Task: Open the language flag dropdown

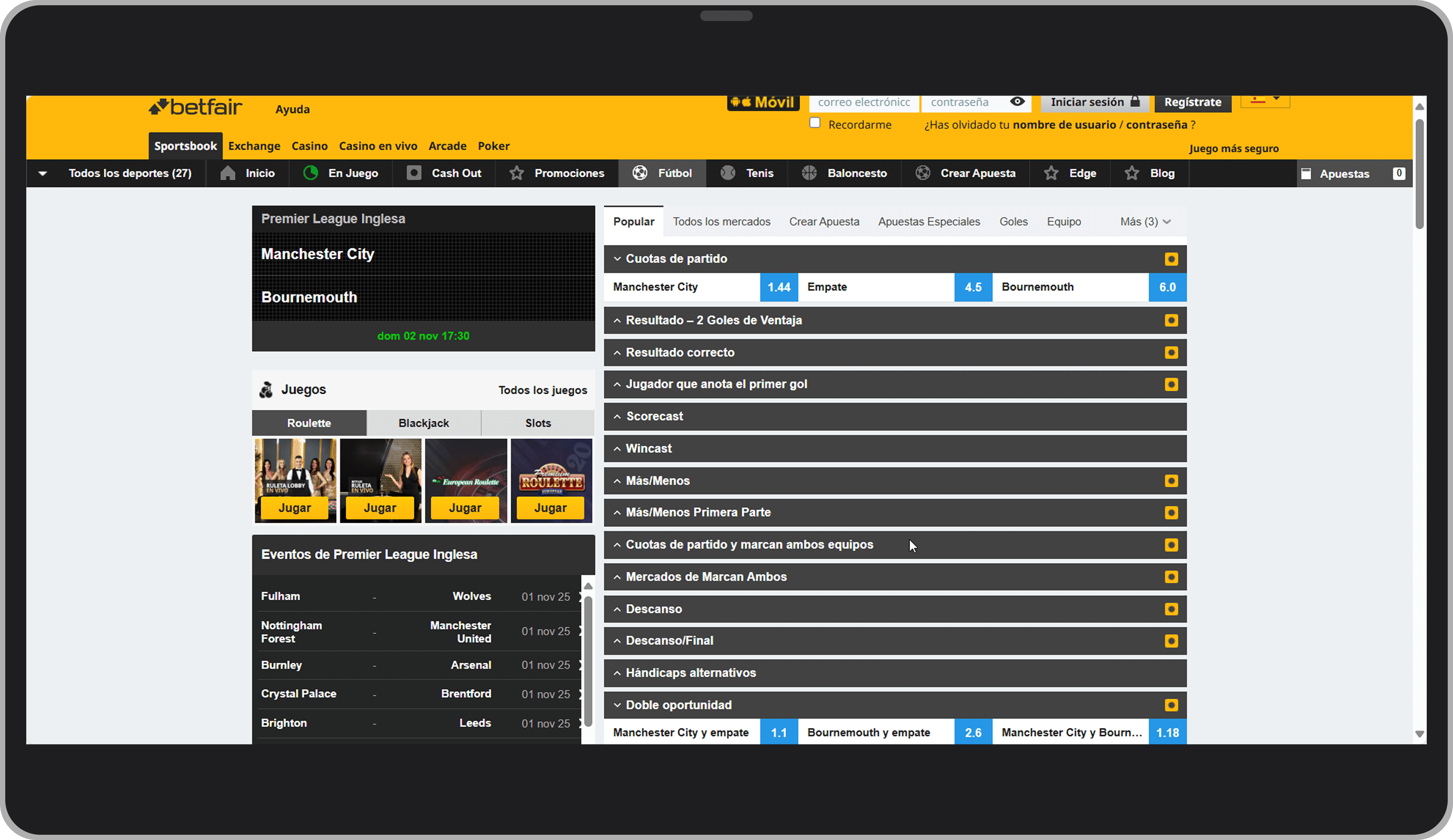Action: pos(1265,101)
